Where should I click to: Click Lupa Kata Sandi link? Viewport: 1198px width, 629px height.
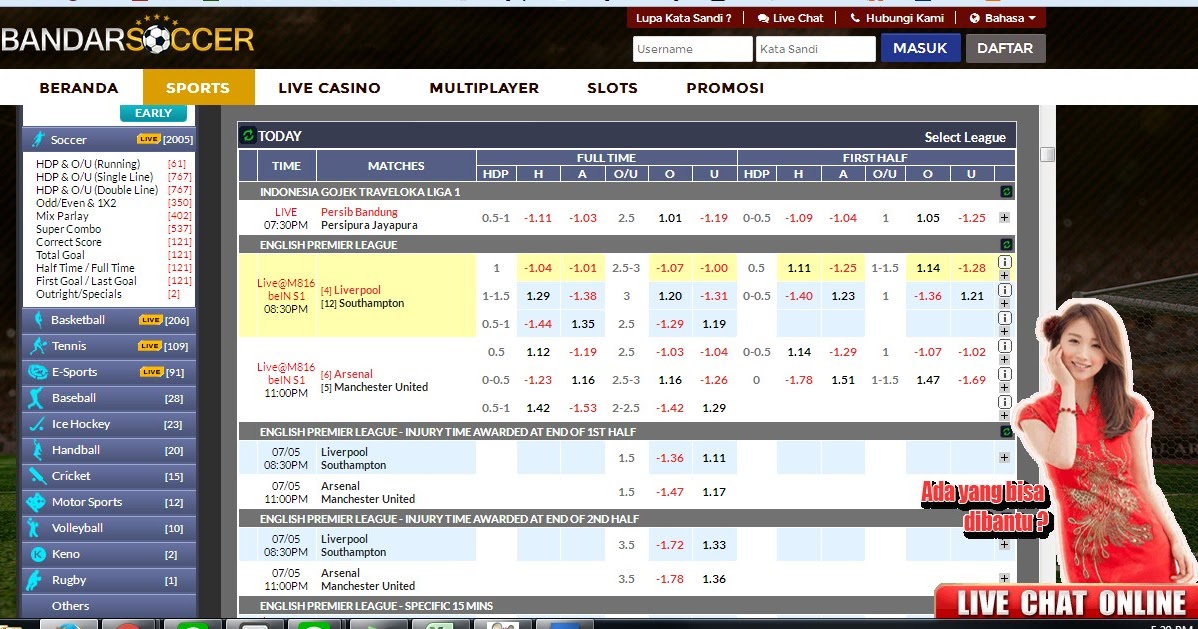[684, 18]
